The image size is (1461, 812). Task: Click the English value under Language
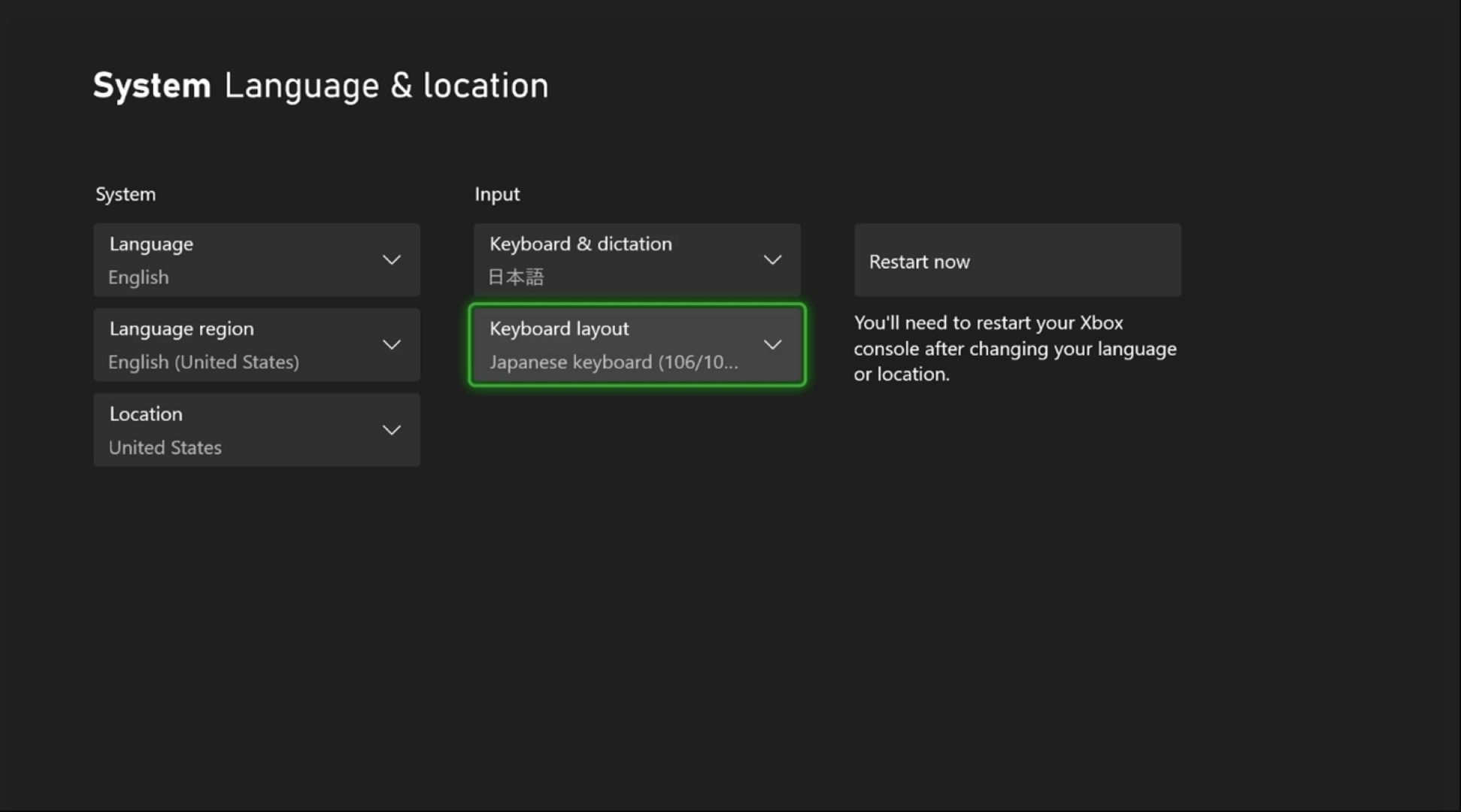(x=138, y=277)
